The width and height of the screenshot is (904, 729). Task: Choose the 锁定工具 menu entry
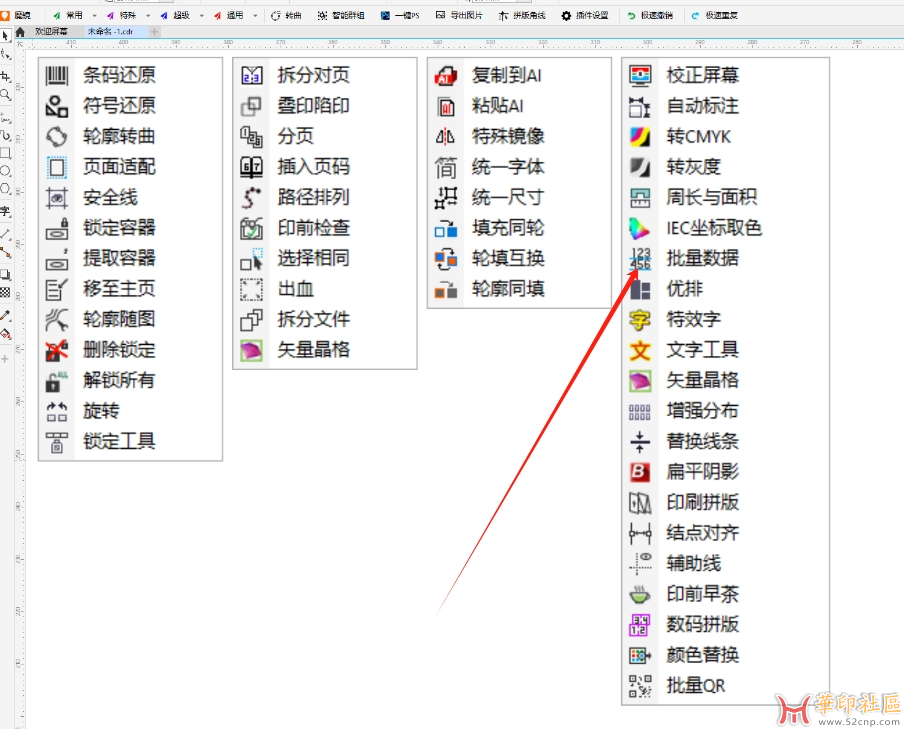[130, 442]
